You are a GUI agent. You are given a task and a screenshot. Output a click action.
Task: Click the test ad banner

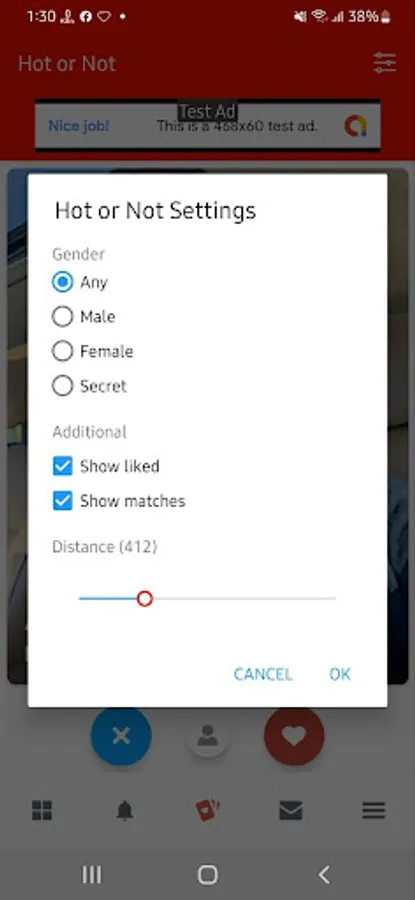point(207,125)
